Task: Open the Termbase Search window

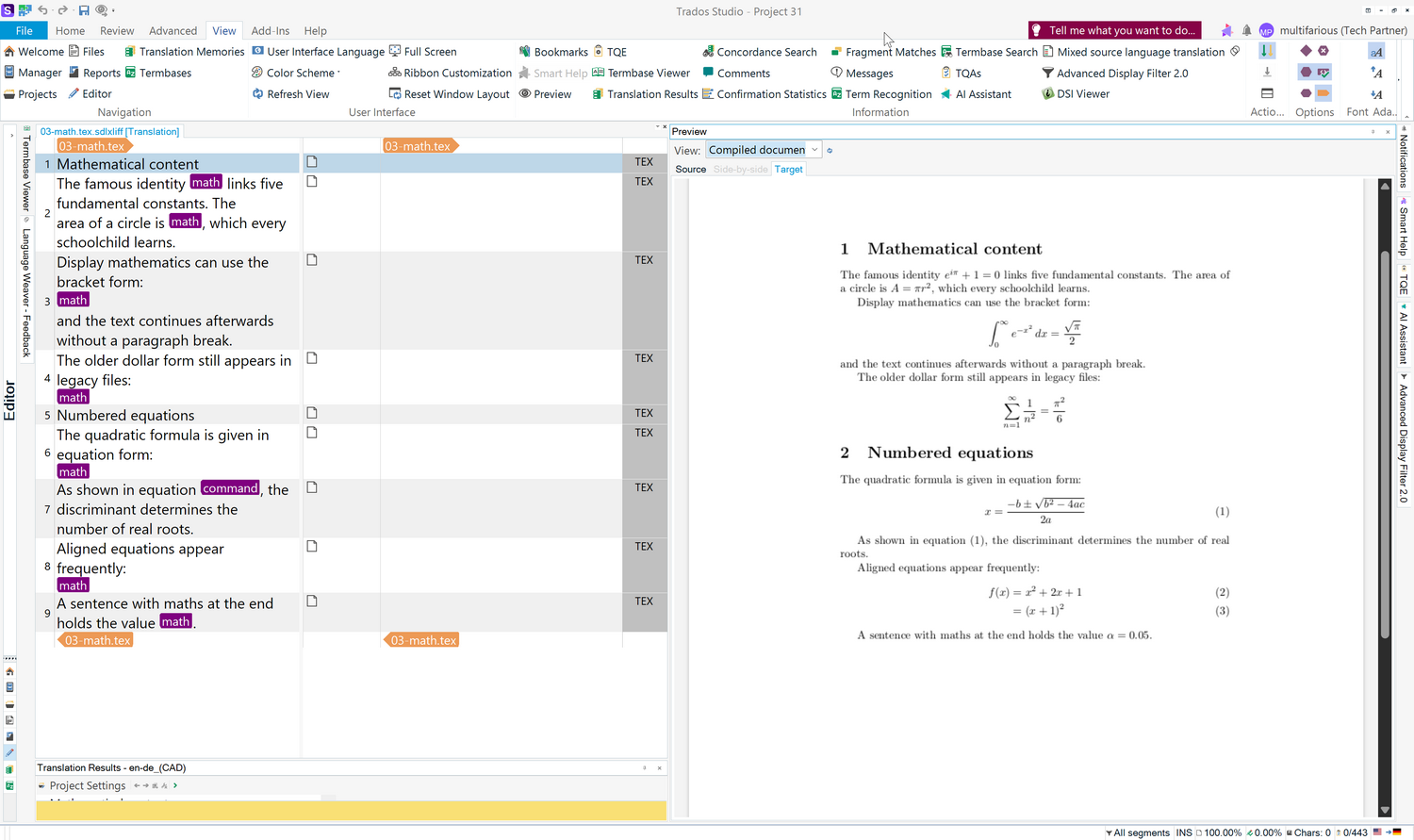Action: pyautogui.click(x=989, y=52)
